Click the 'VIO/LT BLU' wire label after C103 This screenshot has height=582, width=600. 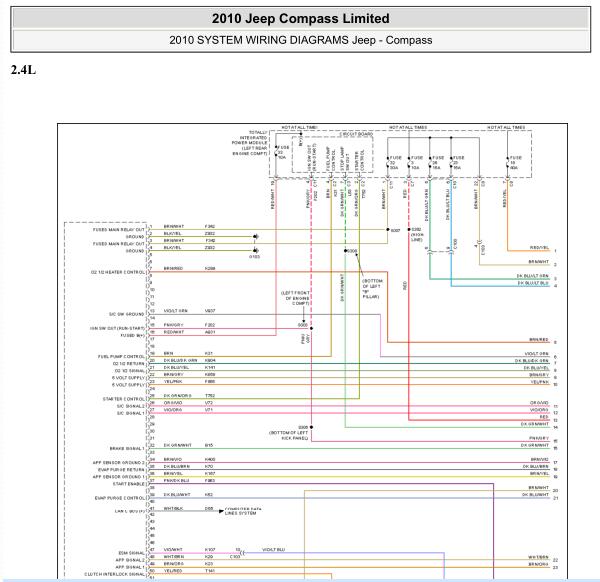[x=273, y=550]
